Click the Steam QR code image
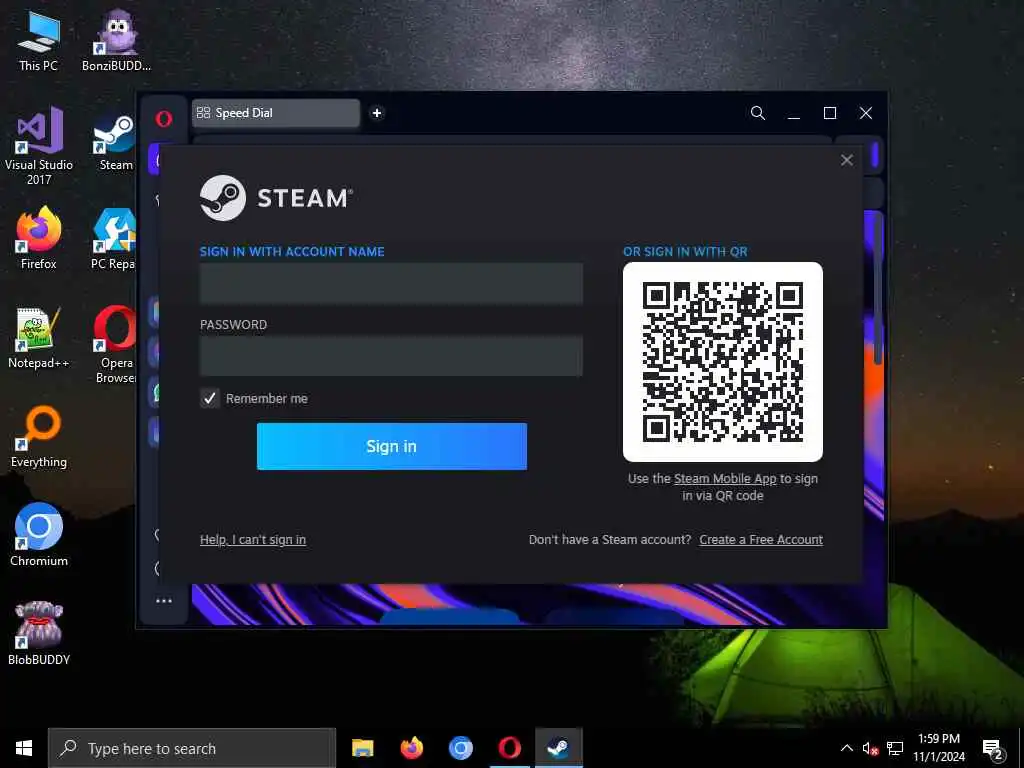This screenshot has width=1024, height=768. (723, 362)
